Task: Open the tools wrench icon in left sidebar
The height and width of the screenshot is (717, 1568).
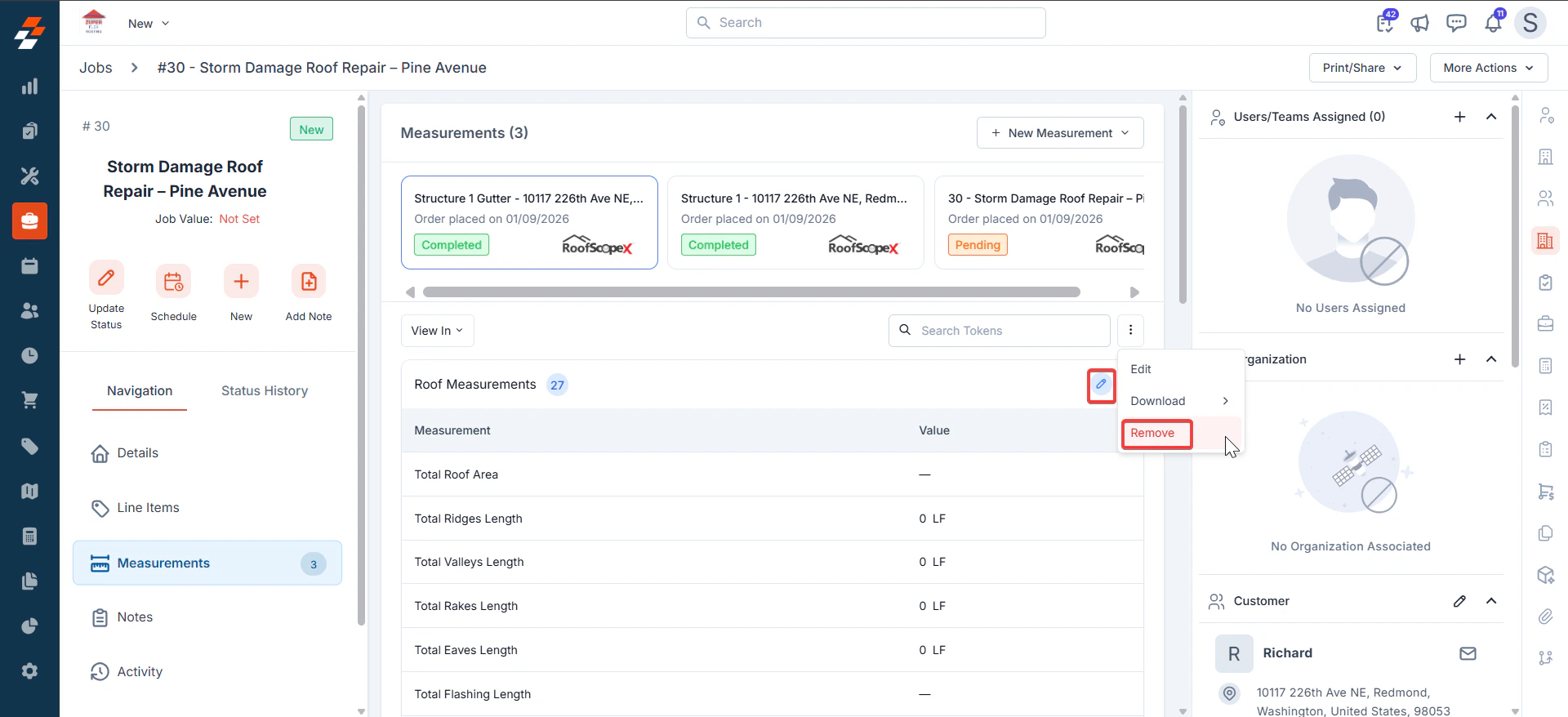Action: click(x=29, y=176)
